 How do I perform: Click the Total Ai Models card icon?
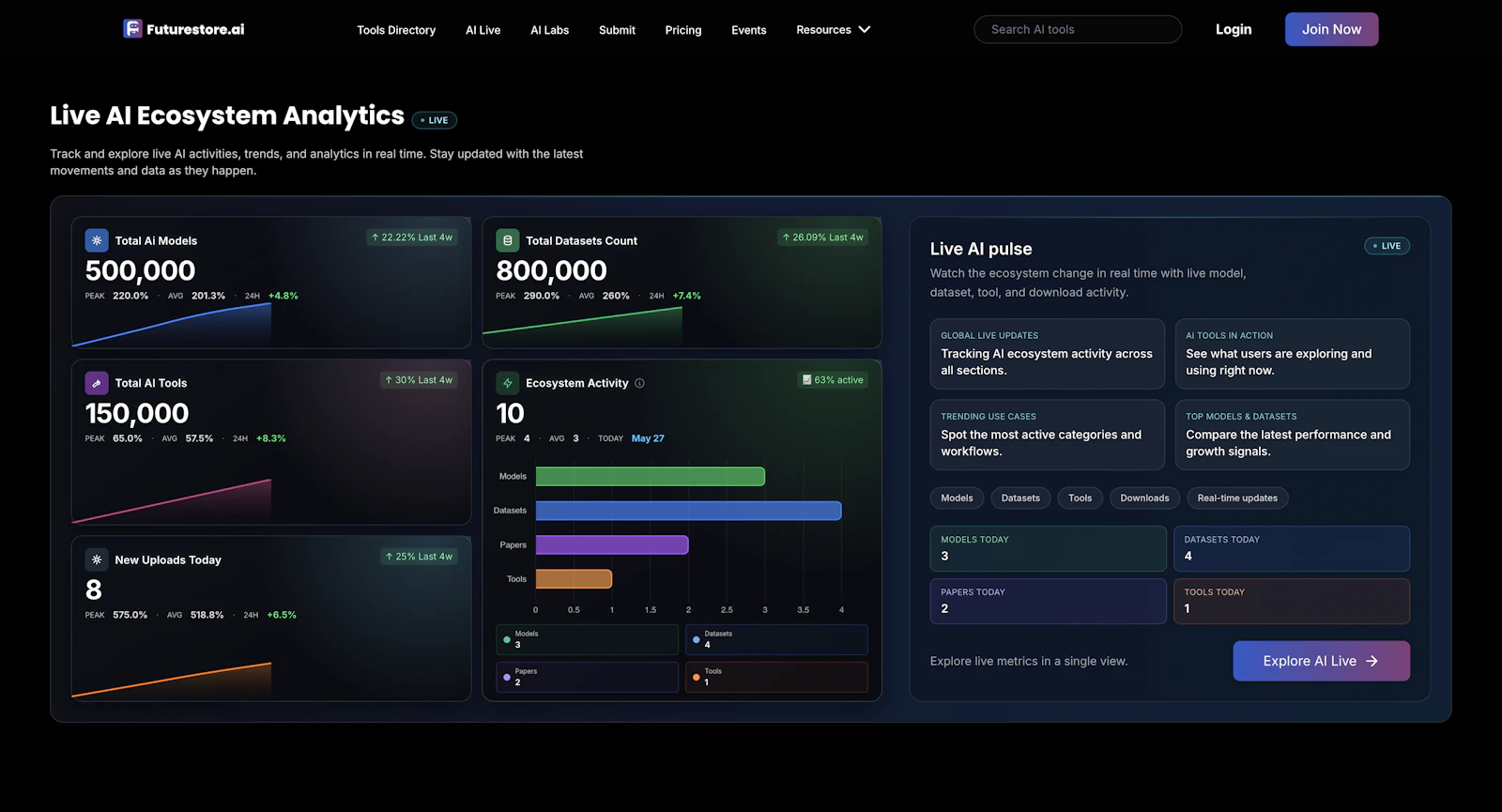[x=97, y=240]
